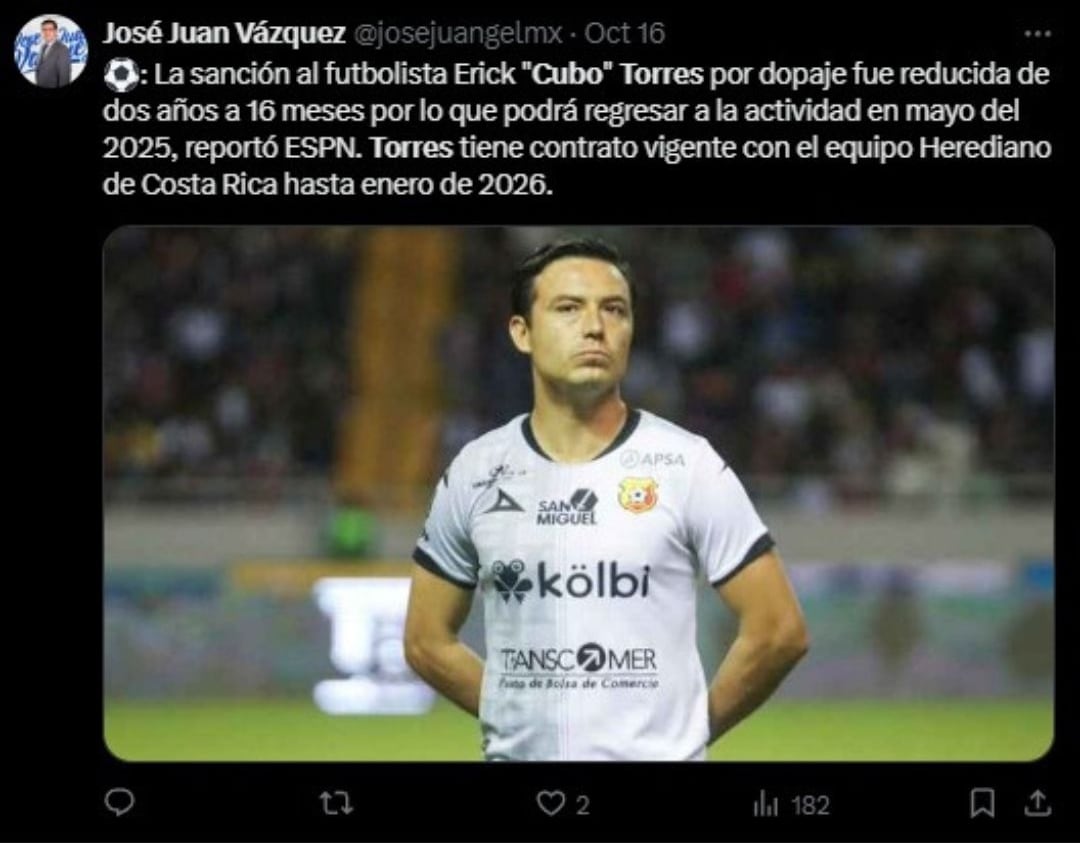
Task: Click the Oct 16 timestamp
Action: tap(625, 33)
